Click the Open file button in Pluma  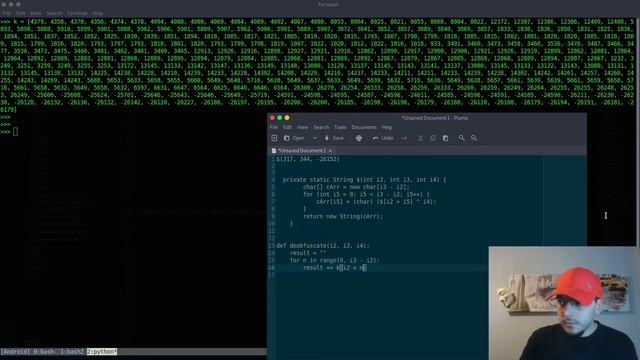click(294, 138)
